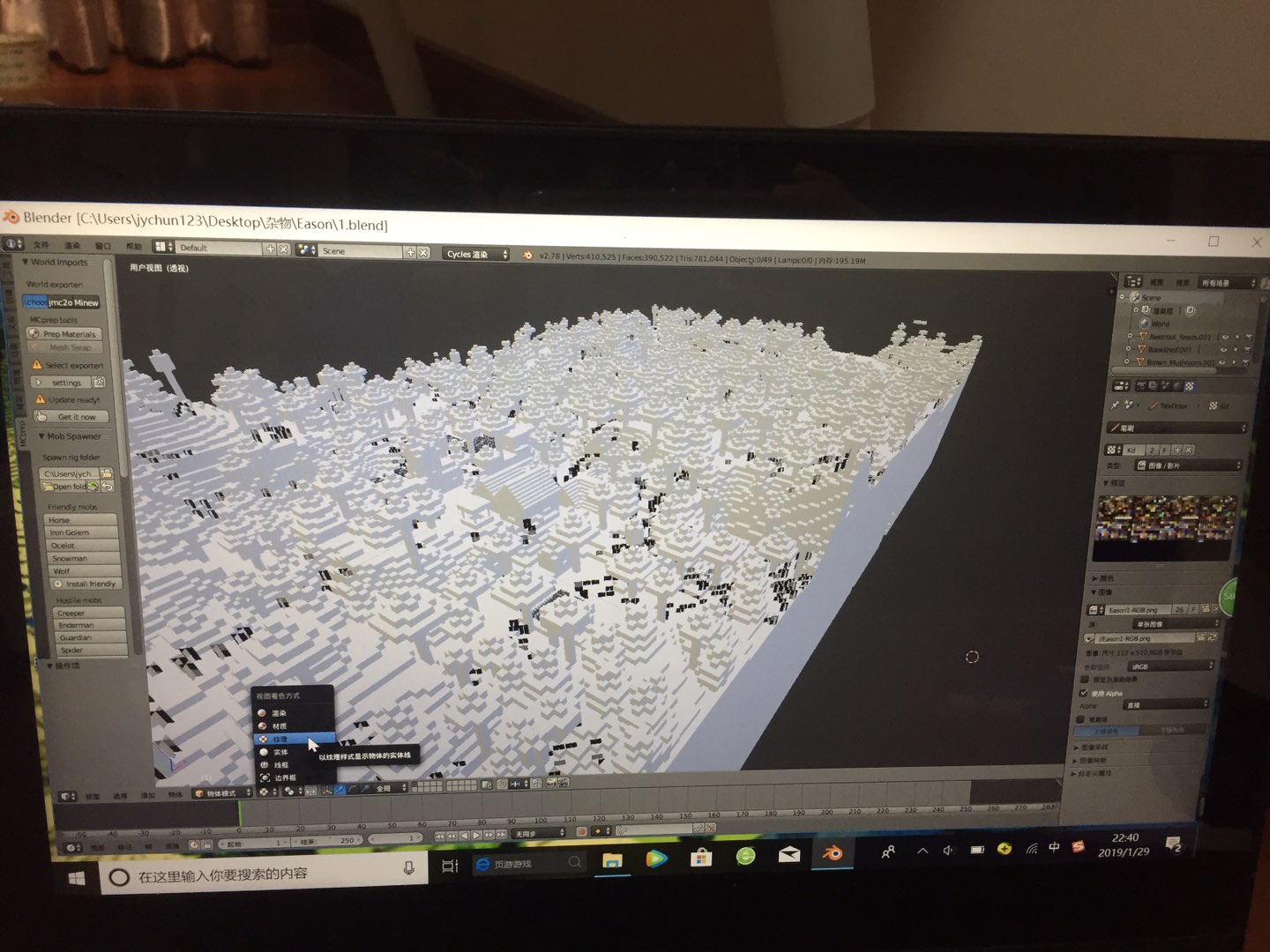
Task: Click the Windows Start button
Action: [78, 878]
